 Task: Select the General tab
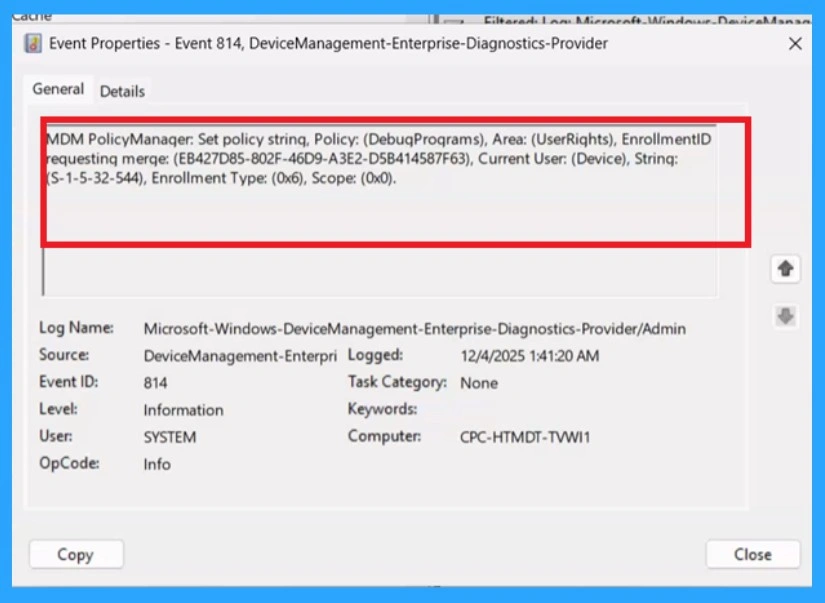point(58,89)
